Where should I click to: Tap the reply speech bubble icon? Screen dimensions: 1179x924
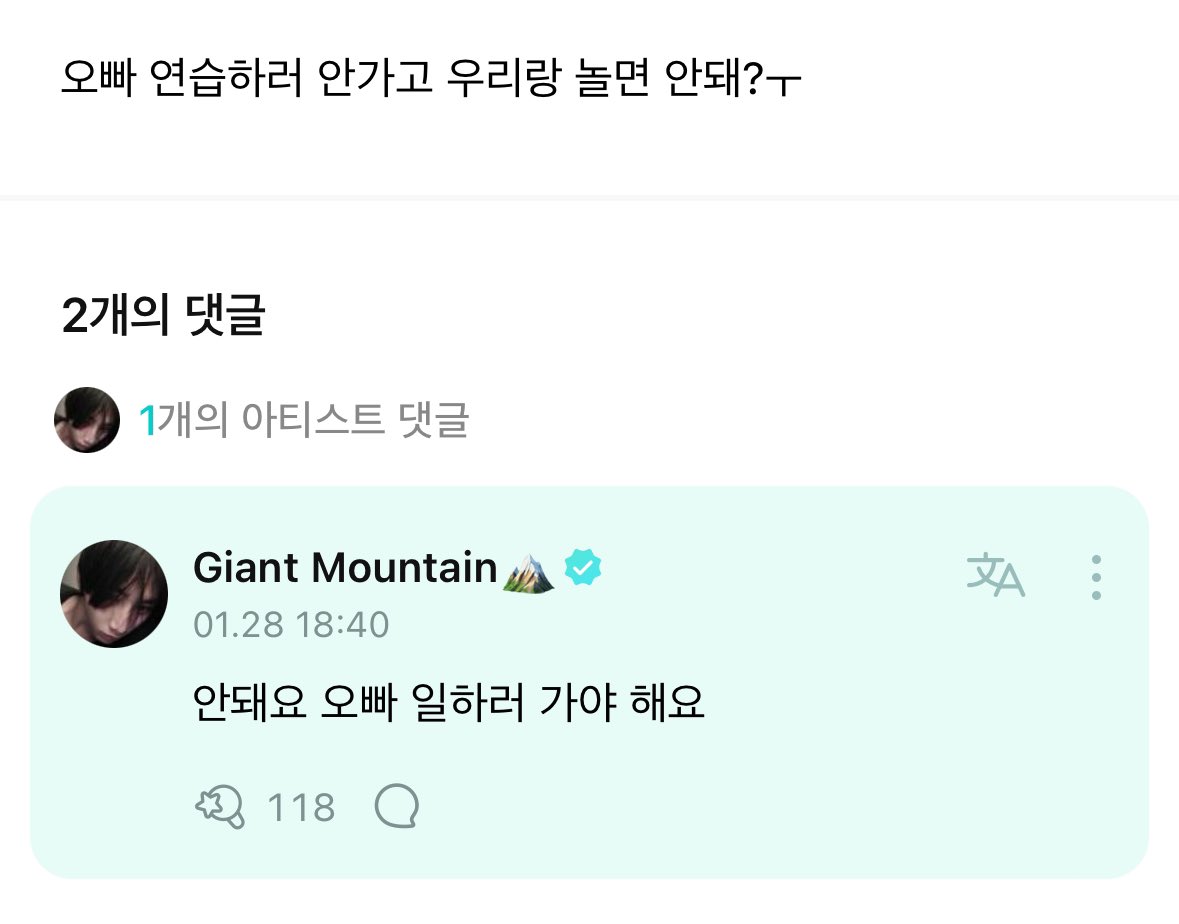pos(396,807)
